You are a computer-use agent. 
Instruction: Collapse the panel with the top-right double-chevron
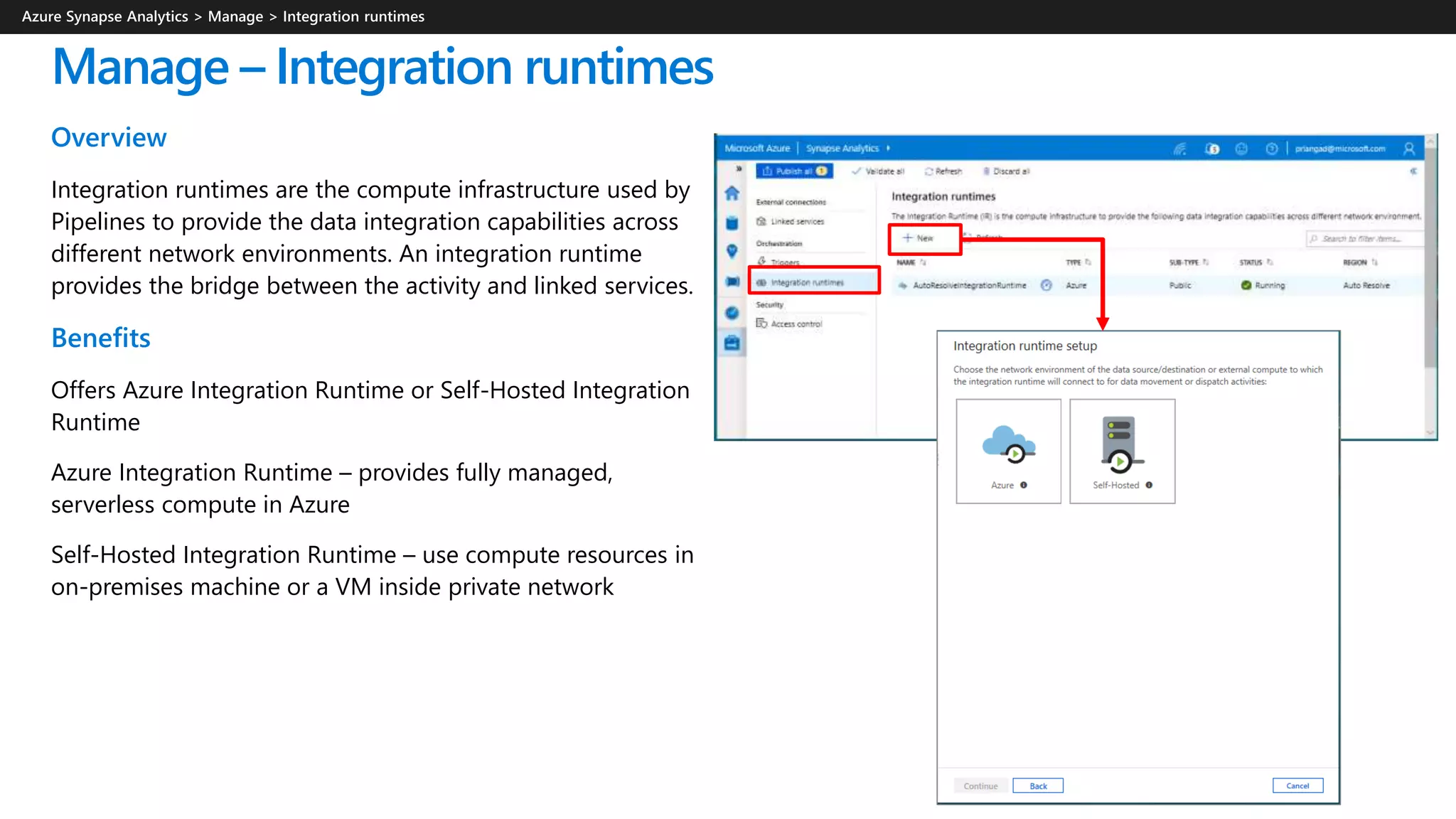tap(1413, 171)
